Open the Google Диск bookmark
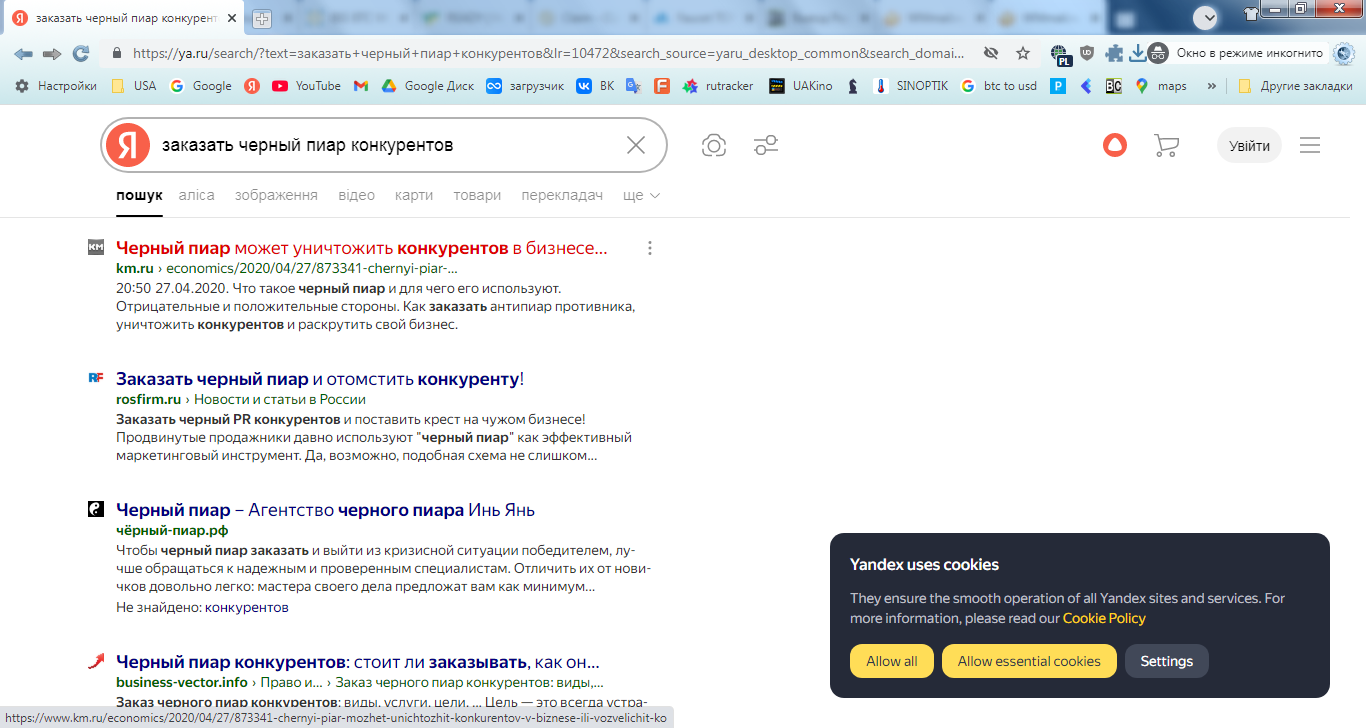Screen dimensions: 1366x728 428,86
